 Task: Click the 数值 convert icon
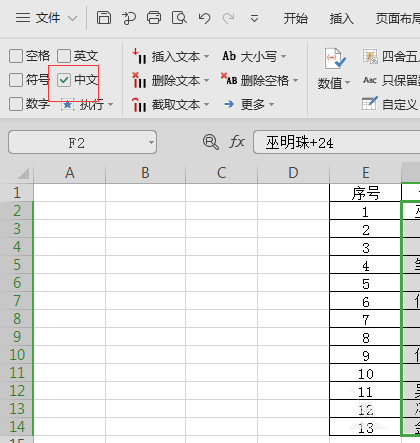pos(335,59)
